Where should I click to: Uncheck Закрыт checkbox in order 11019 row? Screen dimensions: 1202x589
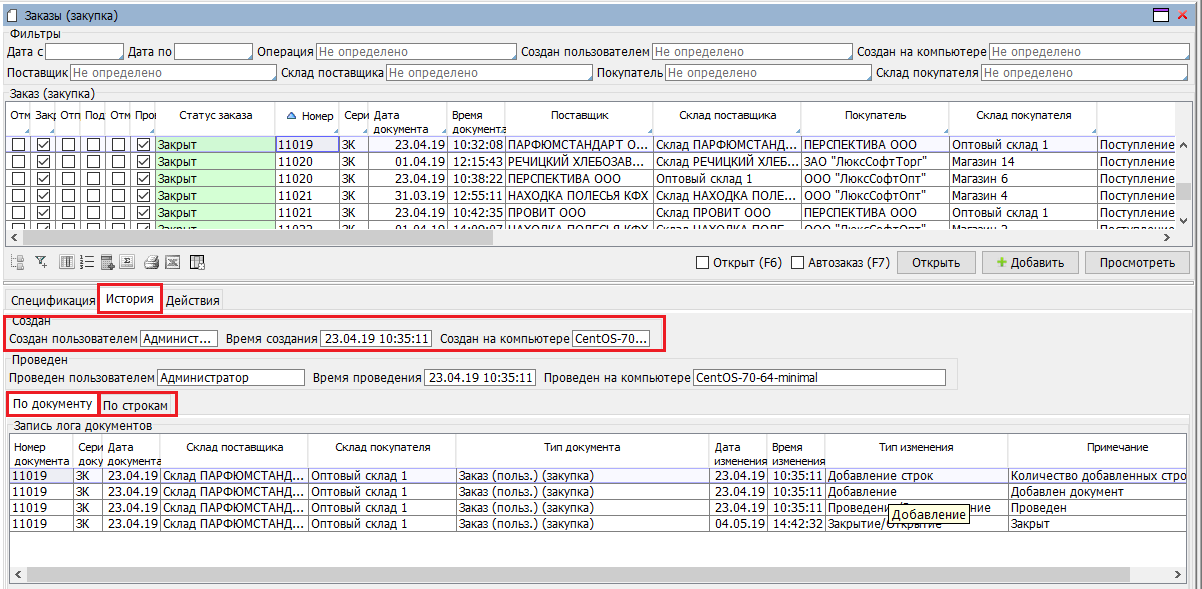pyautogui.click(x=43, y=145)
